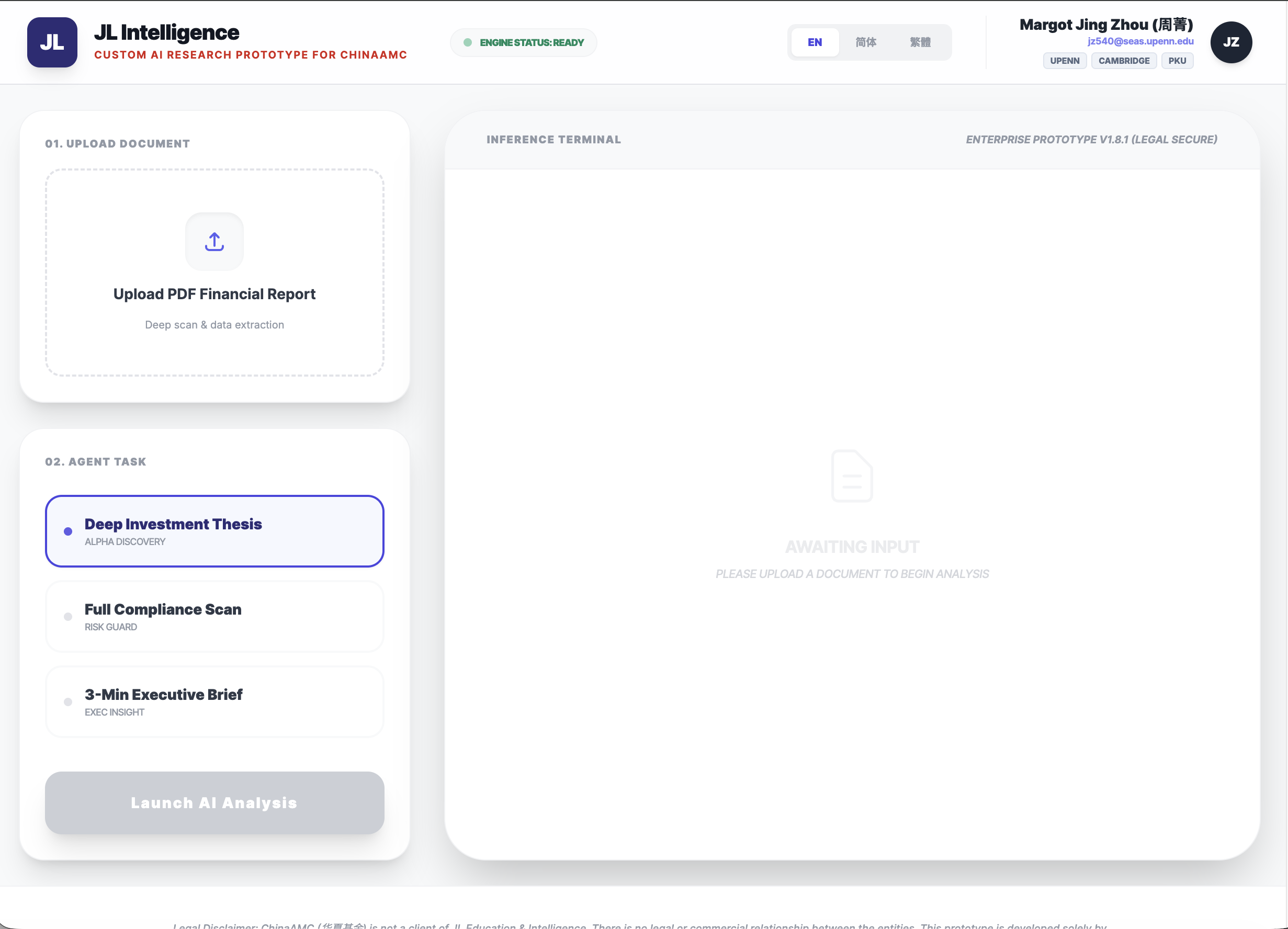Screen dimensions: 1288x929
Task: Open the jz540@seas.upenn.edu email link
Action: tap(1140, 41)
